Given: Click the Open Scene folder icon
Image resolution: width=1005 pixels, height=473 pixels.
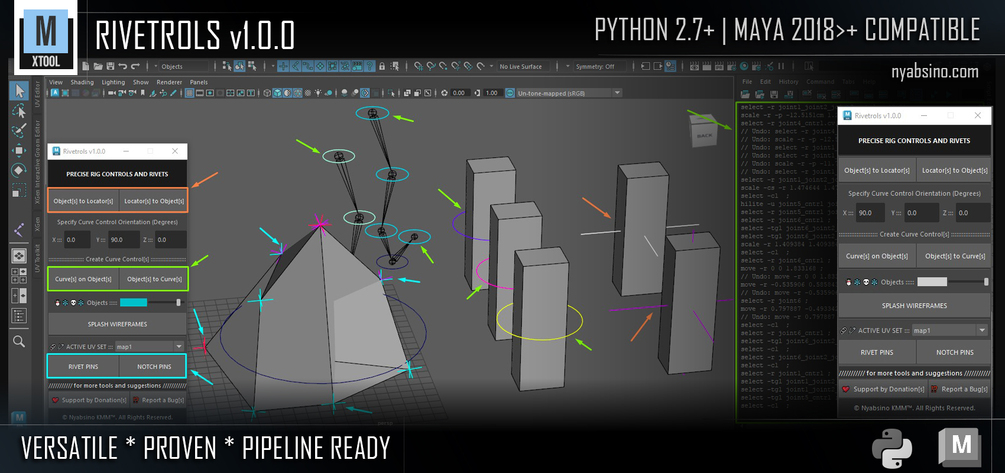Looking at the screenshot, I should coord(98,66).
